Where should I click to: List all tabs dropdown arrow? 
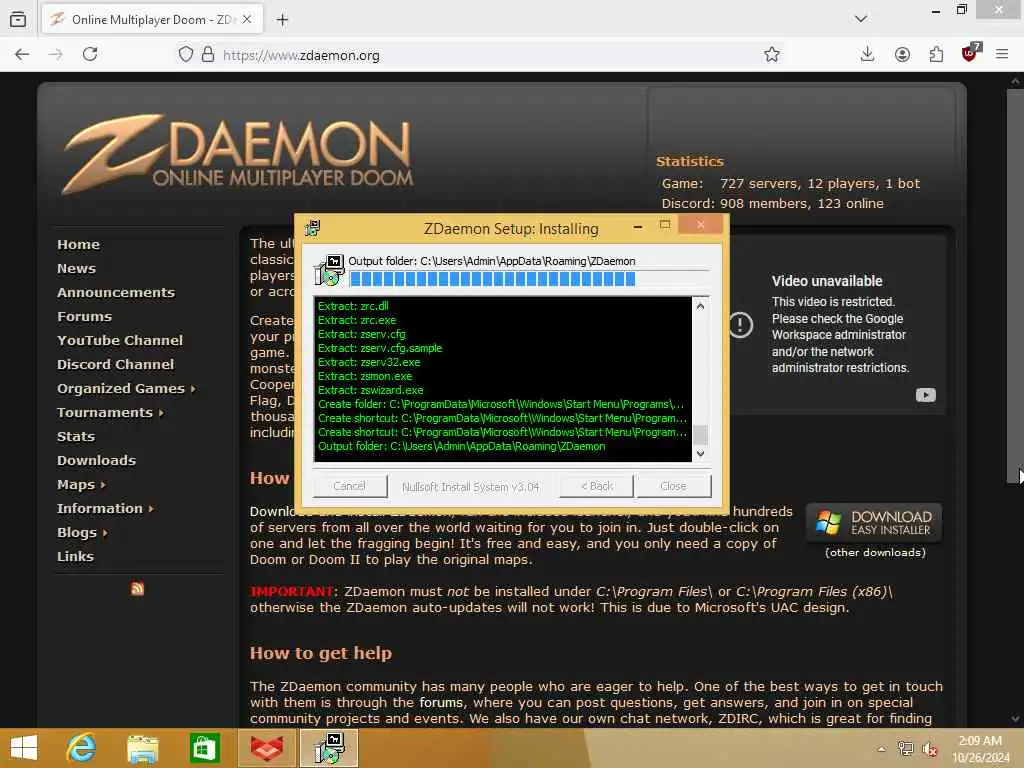(x=861, y=19)
